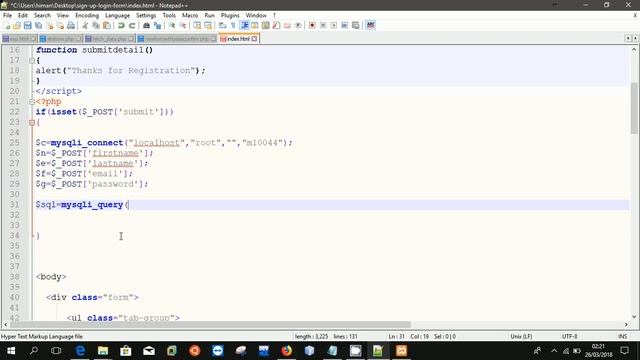This screenshot has width=640, height=360.
Task: Click synchronize vertical scrolling icon
Action: point(197,25)
